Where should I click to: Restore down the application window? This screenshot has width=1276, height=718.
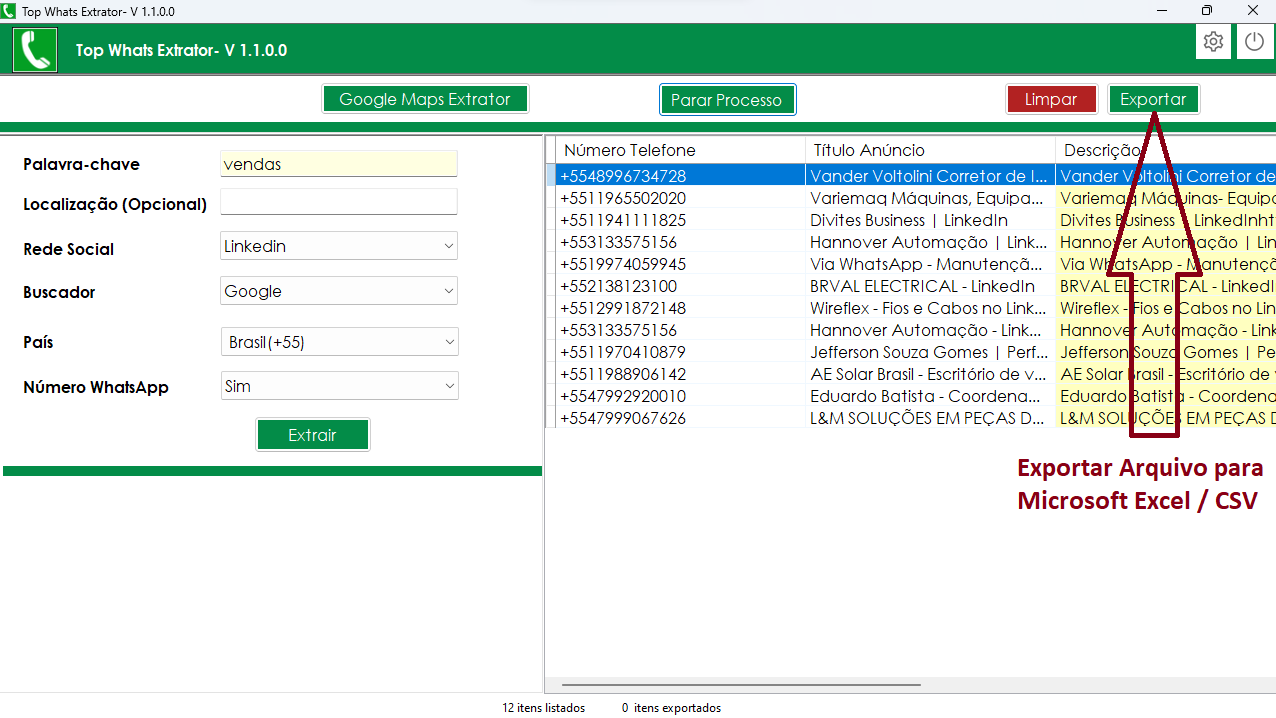[x=1207, y=10]
